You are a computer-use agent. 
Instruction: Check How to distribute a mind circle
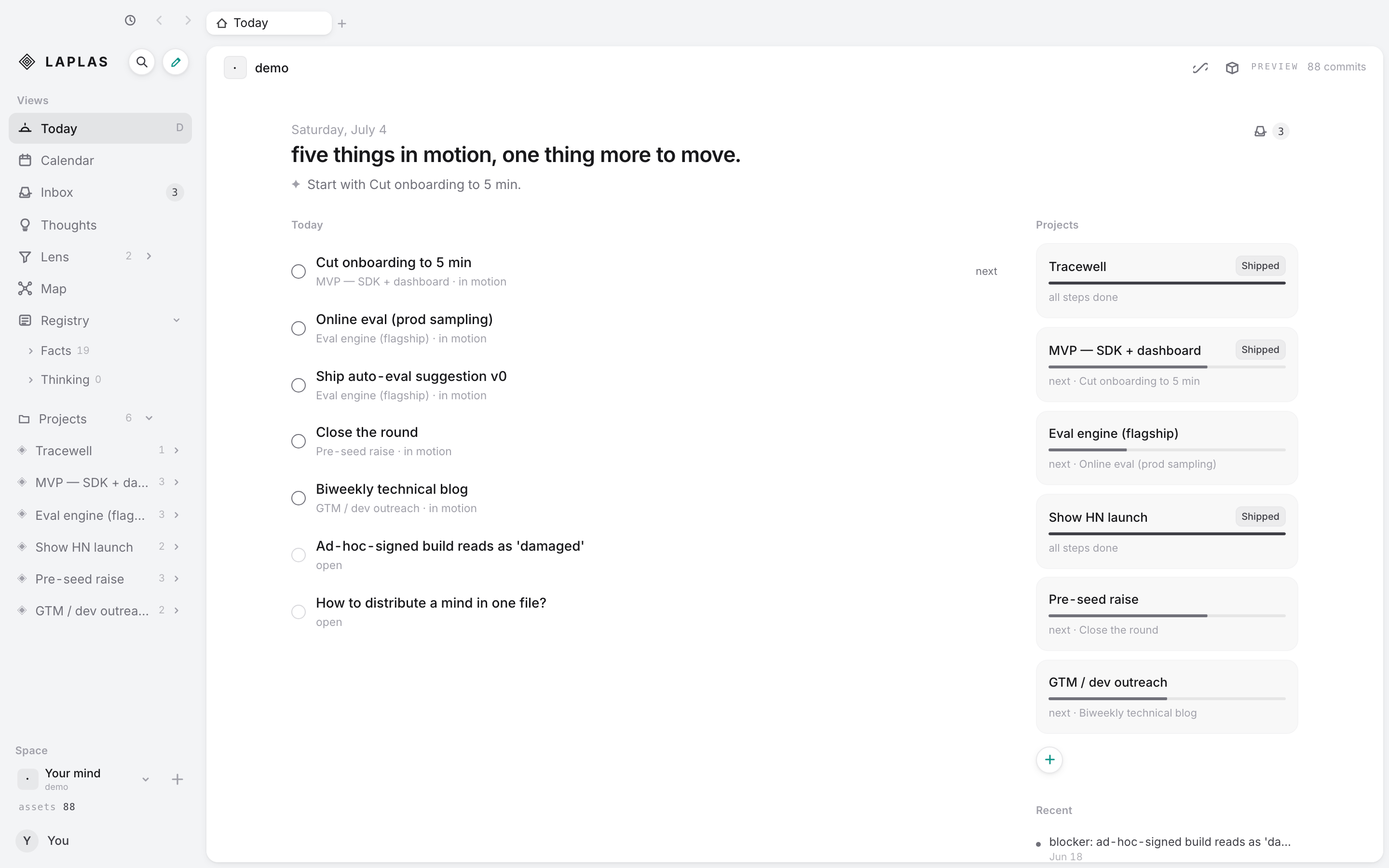pyautogui.click(x=299, y=612)
